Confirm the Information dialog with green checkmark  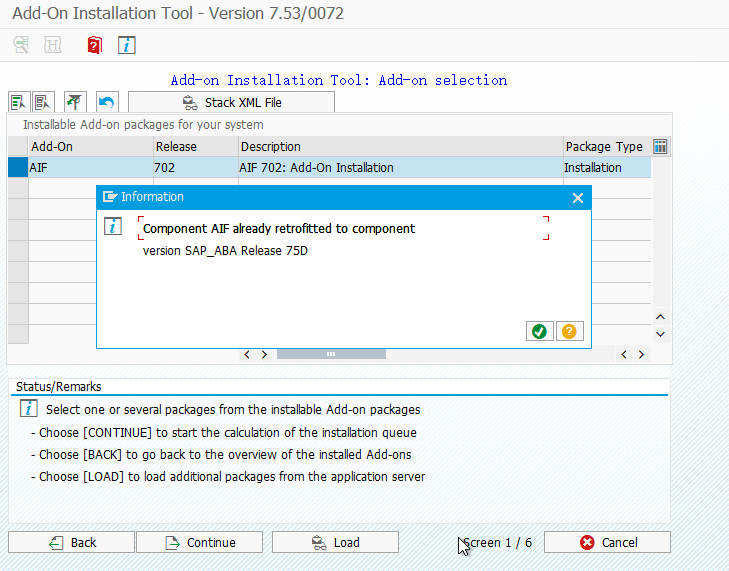tap(539, 331)
